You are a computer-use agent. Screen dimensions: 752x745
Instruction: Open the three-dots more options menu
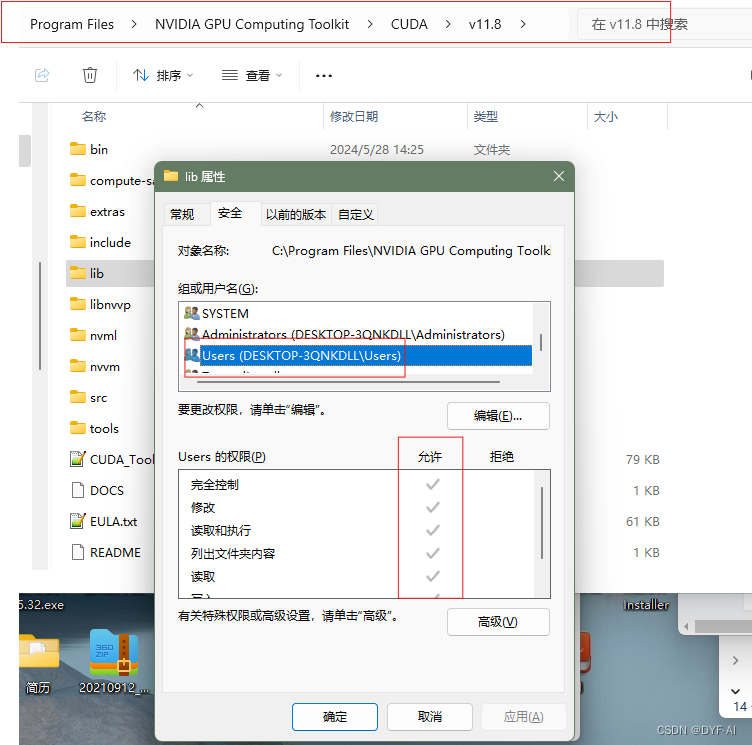point(324,76)
